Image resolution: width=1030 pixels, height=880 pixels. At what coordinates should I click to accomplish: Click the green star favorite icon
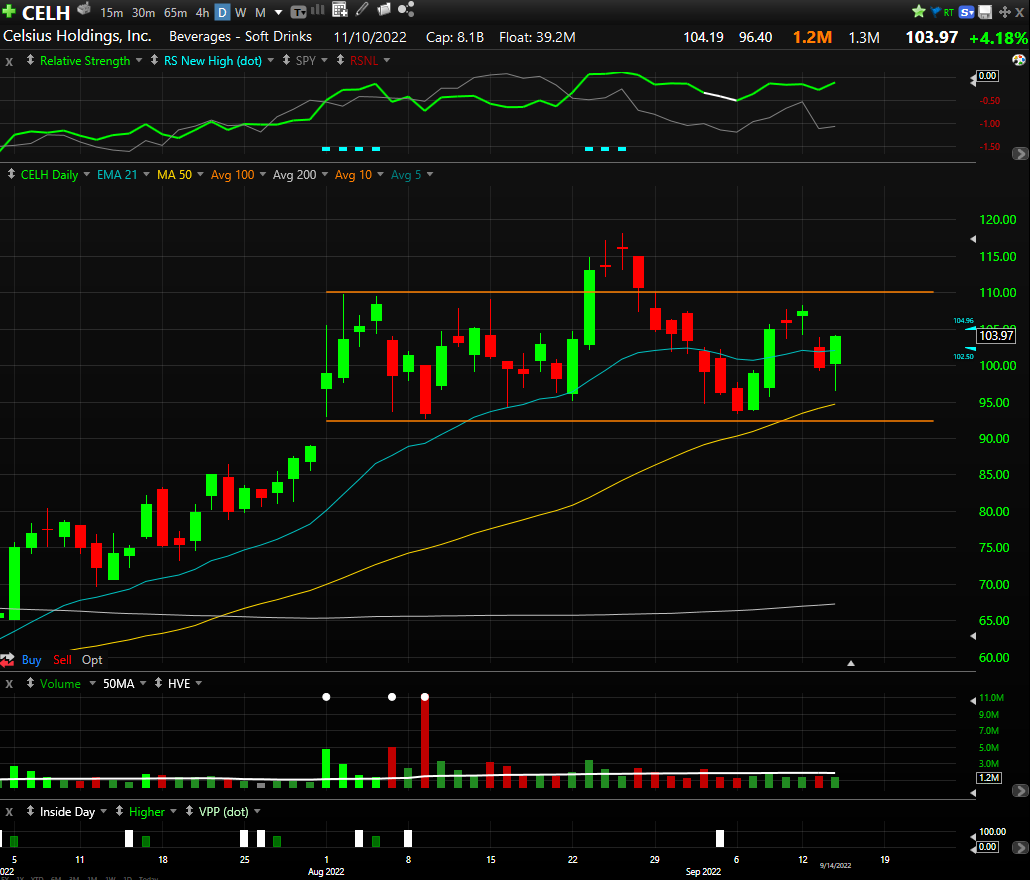tap(918, 11)
